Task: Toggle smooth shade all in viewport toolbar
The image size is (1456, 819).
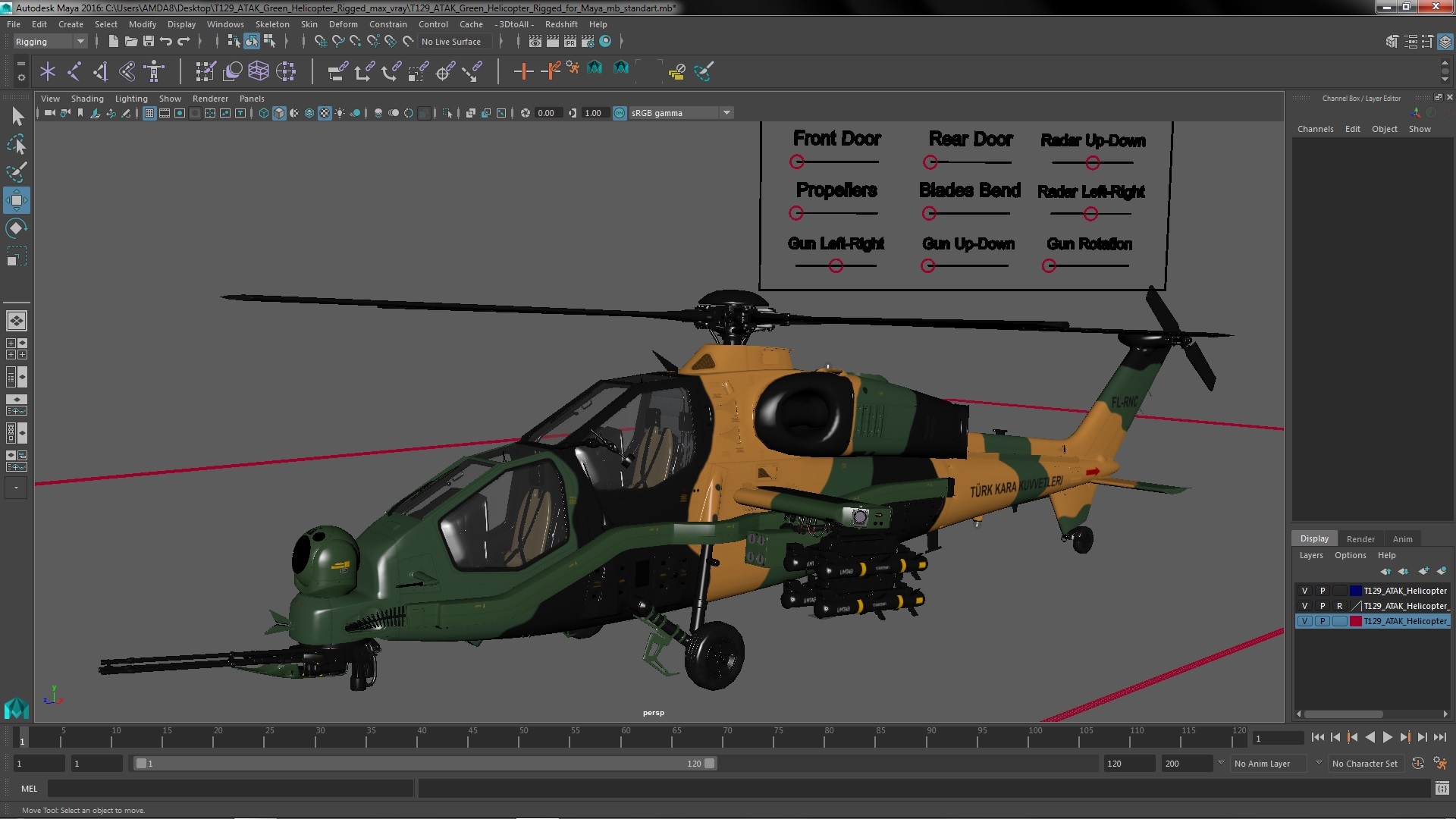Action: tap(279, 113)
